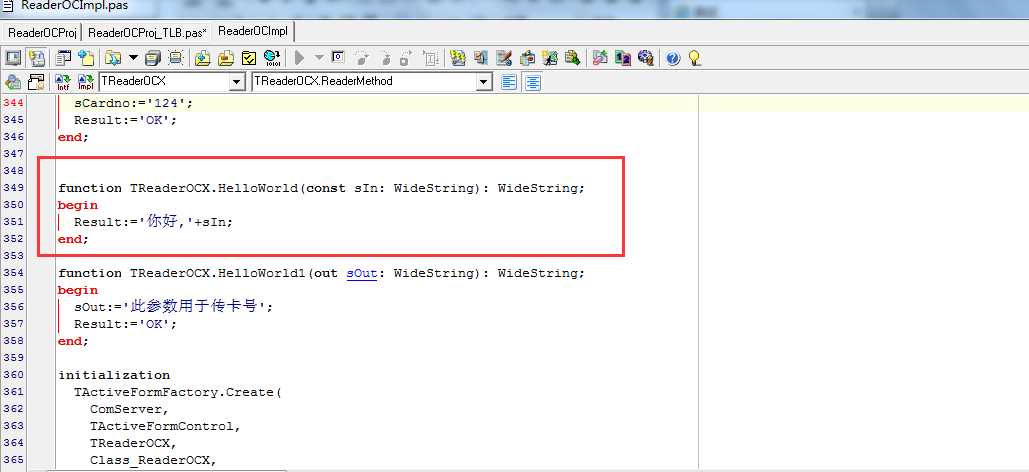Click the blue question mark help icon
Viewport: 1029px width, 472px height.
point(673,58)
